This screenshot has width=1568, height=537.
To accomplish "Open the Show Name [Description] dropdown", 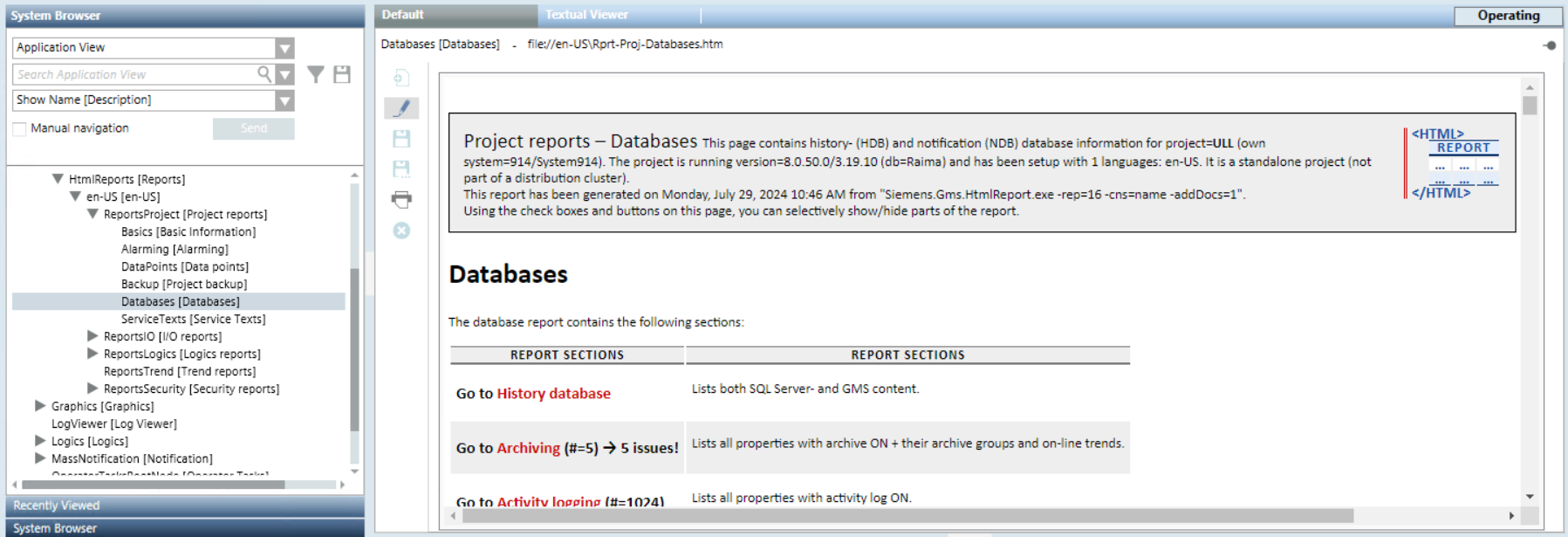I will tap(284, 100).
